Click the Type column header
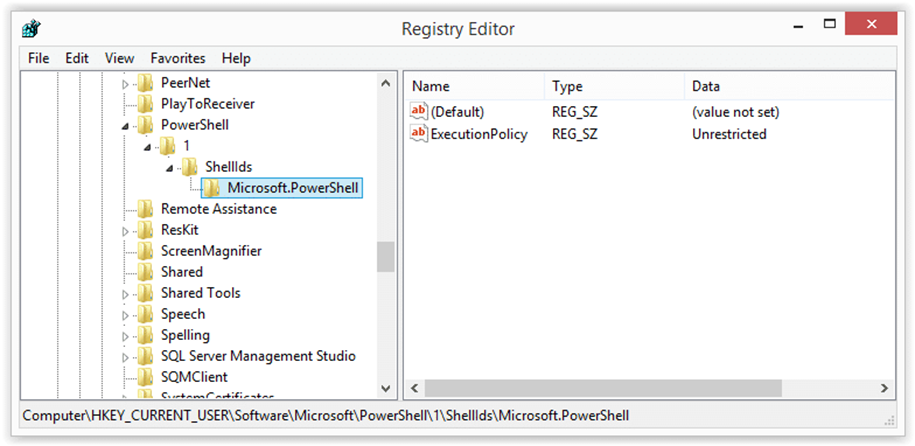Image resolution: width=915 pixels, height=446 pixels. [x=567, y=87]
